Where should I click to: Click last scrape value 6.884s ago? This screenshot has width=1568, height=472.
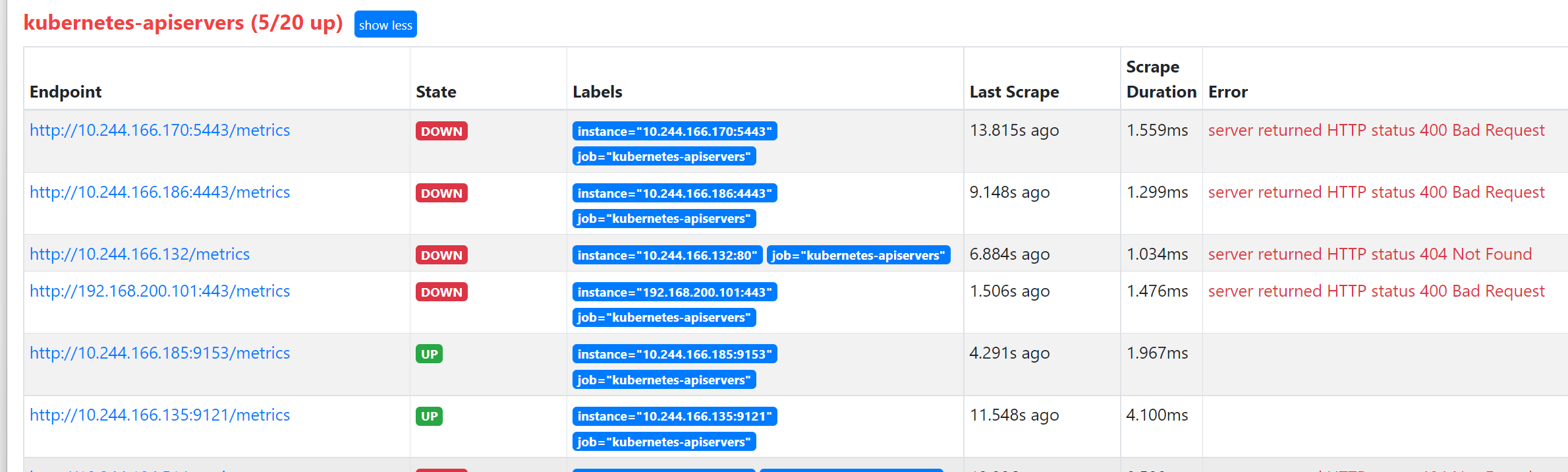pos(1010,254)
